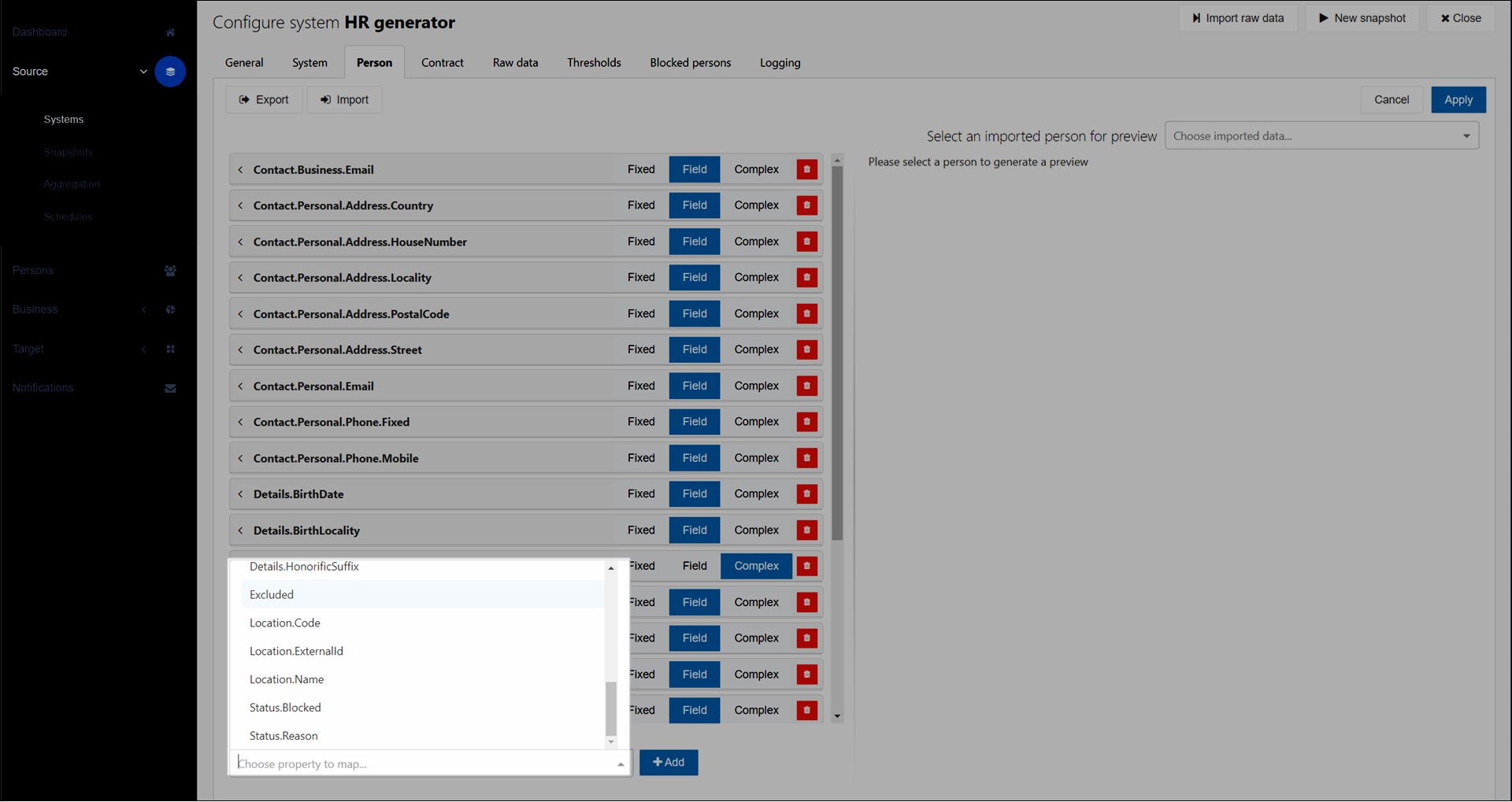Choose Location.ExternalId from property list
The image size is (1512, 802).
tap(423, 652)
